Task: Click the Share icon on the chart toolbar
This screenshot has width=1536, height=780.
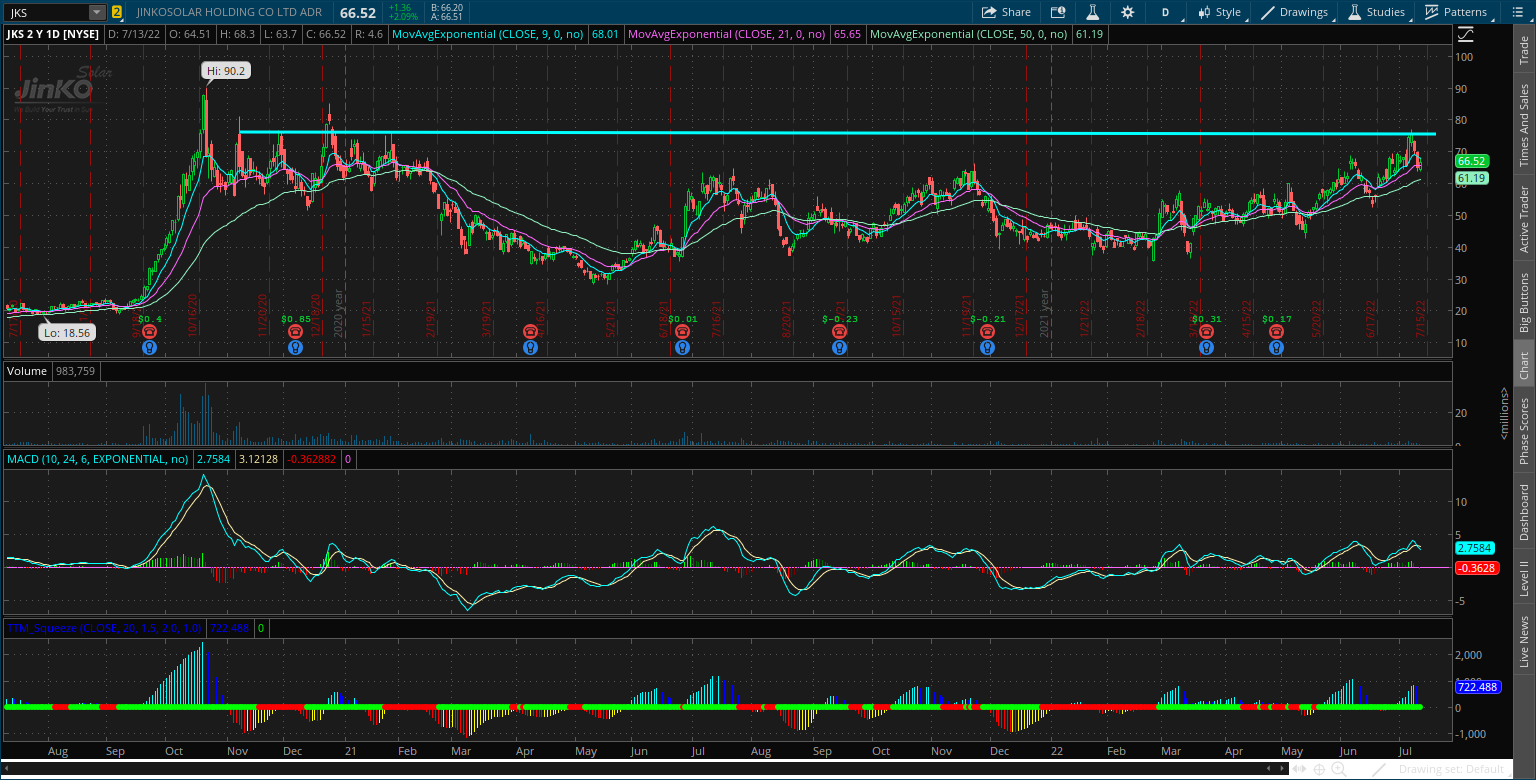Action: pyautogui.click(x=1006, y=12)
